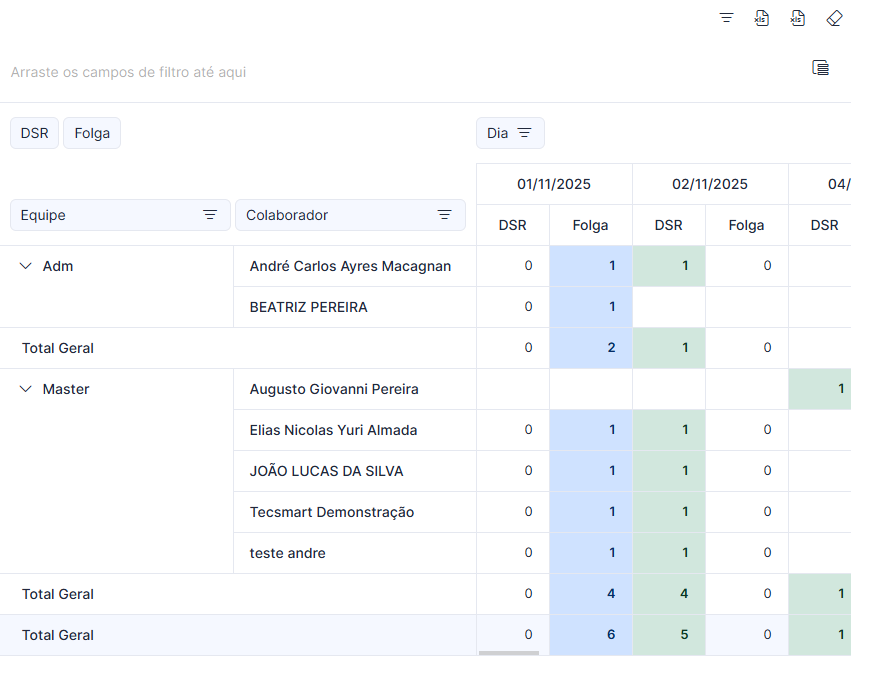This screenshot has height=676, width=870.
Task: Click the 01/11/2025 column header
Action: pyautogui.click(x=554, y=184)
